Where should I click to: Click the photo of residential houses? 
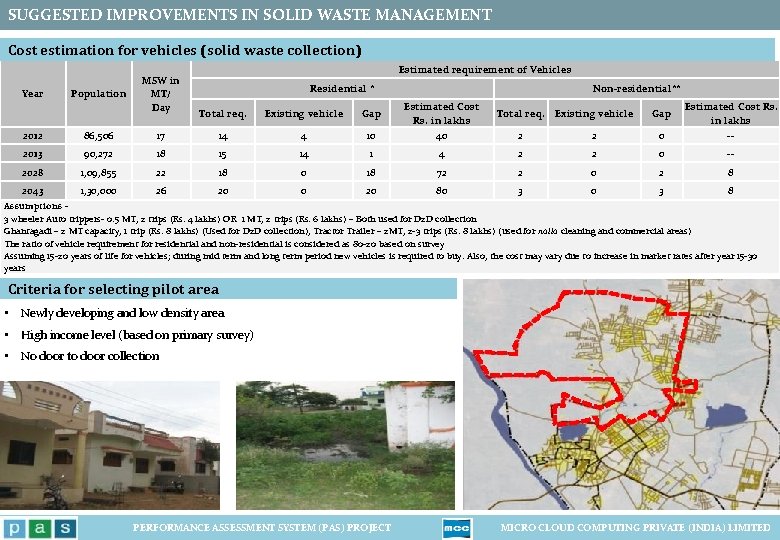tap(109, 445)
